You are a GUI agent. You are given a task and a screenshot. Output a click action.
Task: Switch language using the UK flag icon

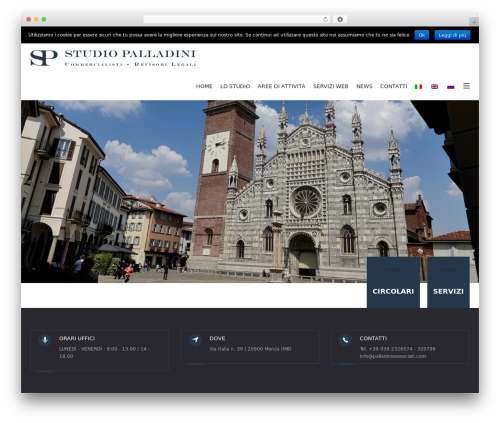434,87
